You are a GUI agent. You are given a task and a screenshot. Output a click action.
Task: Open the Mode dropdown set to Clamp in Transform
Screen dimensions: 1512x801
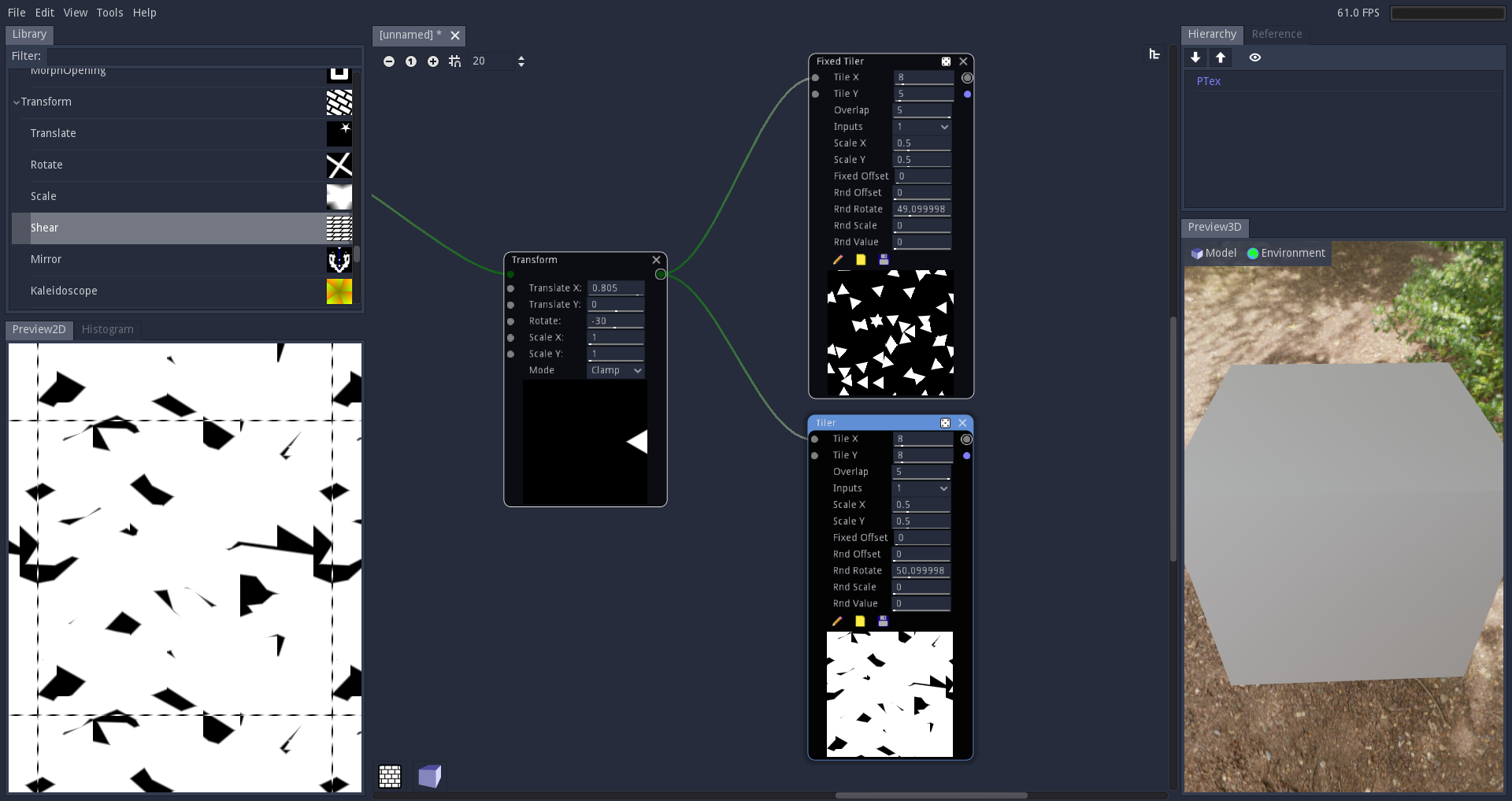pos(615,370)
